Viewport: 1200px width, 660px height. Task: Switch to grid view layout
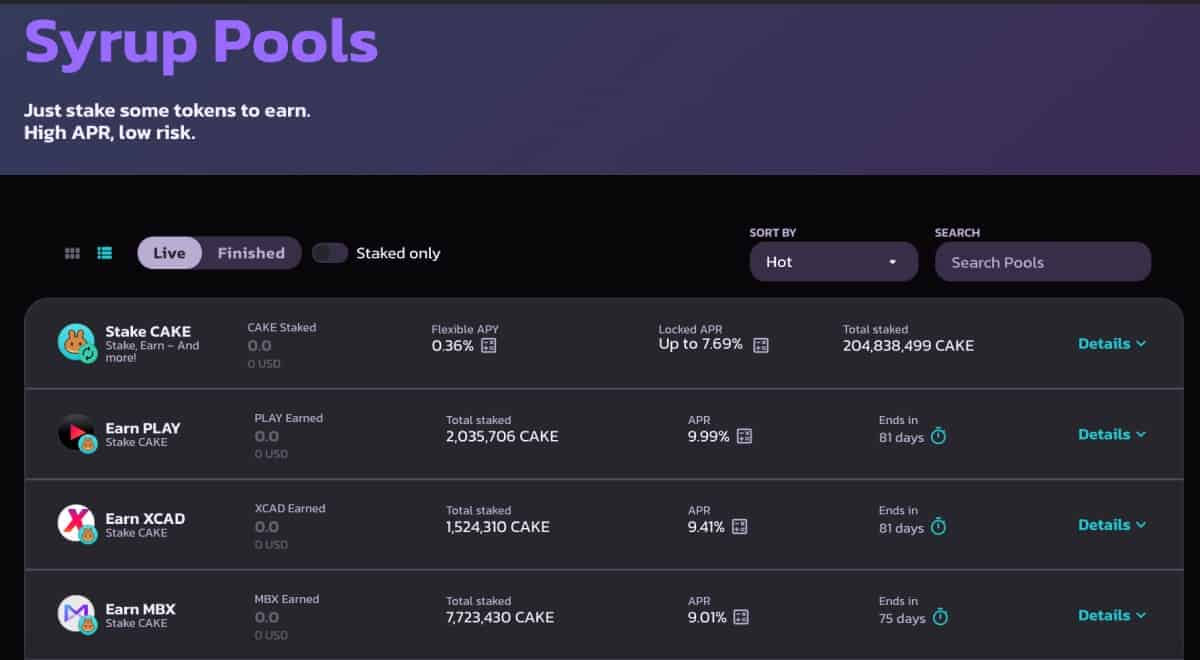71,253
